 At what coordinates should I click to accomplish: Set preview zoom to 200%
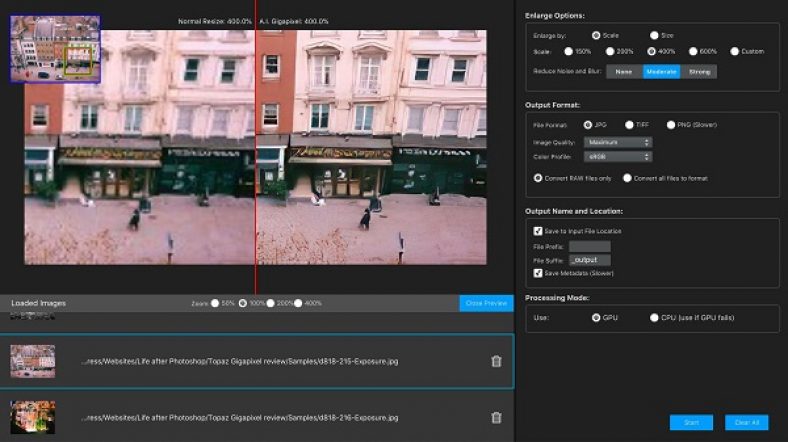pyautogui.click(x=270, y=303)
